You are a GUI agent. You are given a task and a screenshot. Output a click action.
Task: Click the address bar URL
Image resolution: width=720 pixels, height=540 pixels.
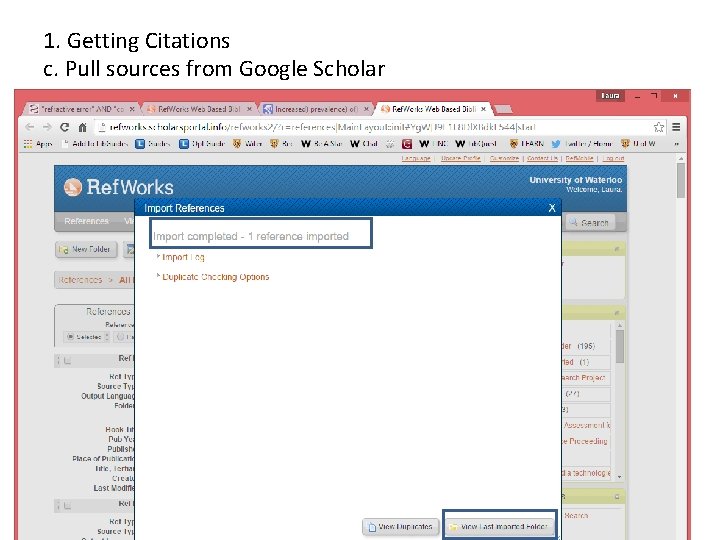322,127
